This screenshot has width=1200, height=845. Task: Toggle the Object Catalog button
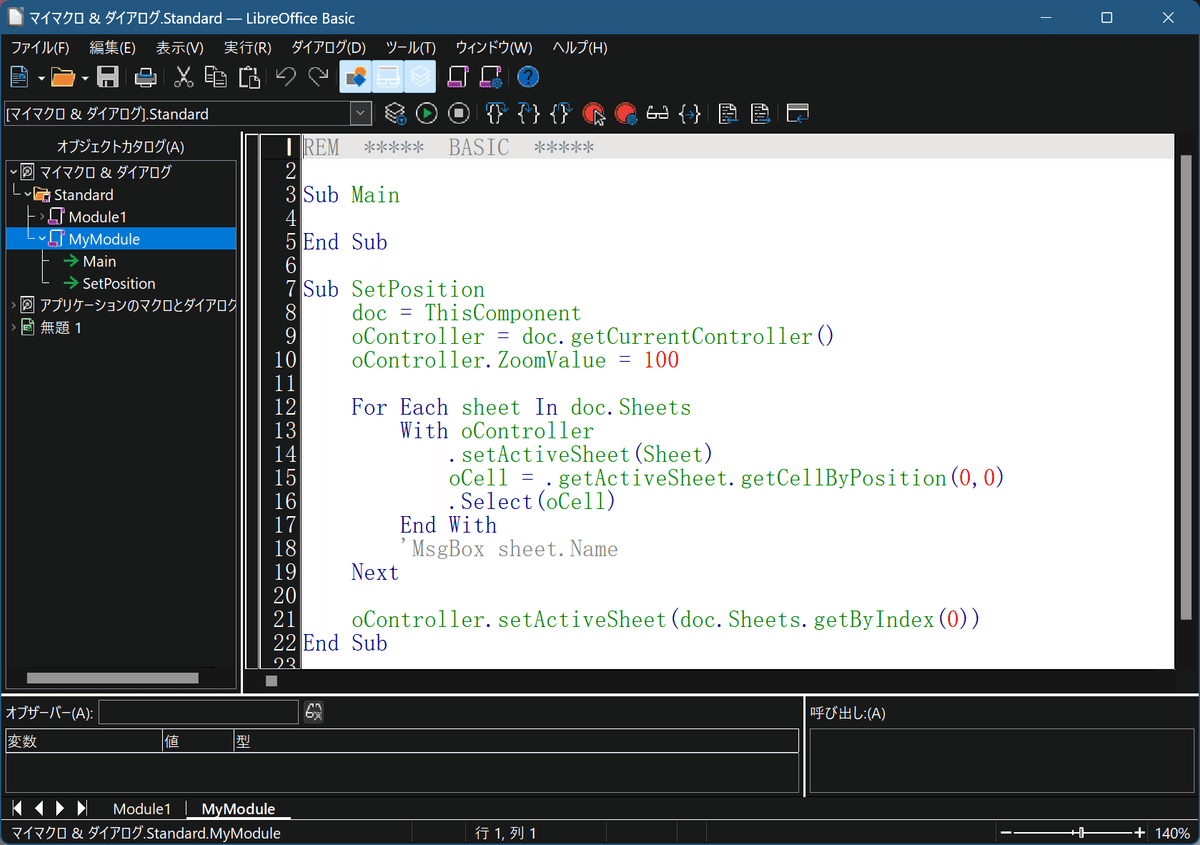pos(355,77)
